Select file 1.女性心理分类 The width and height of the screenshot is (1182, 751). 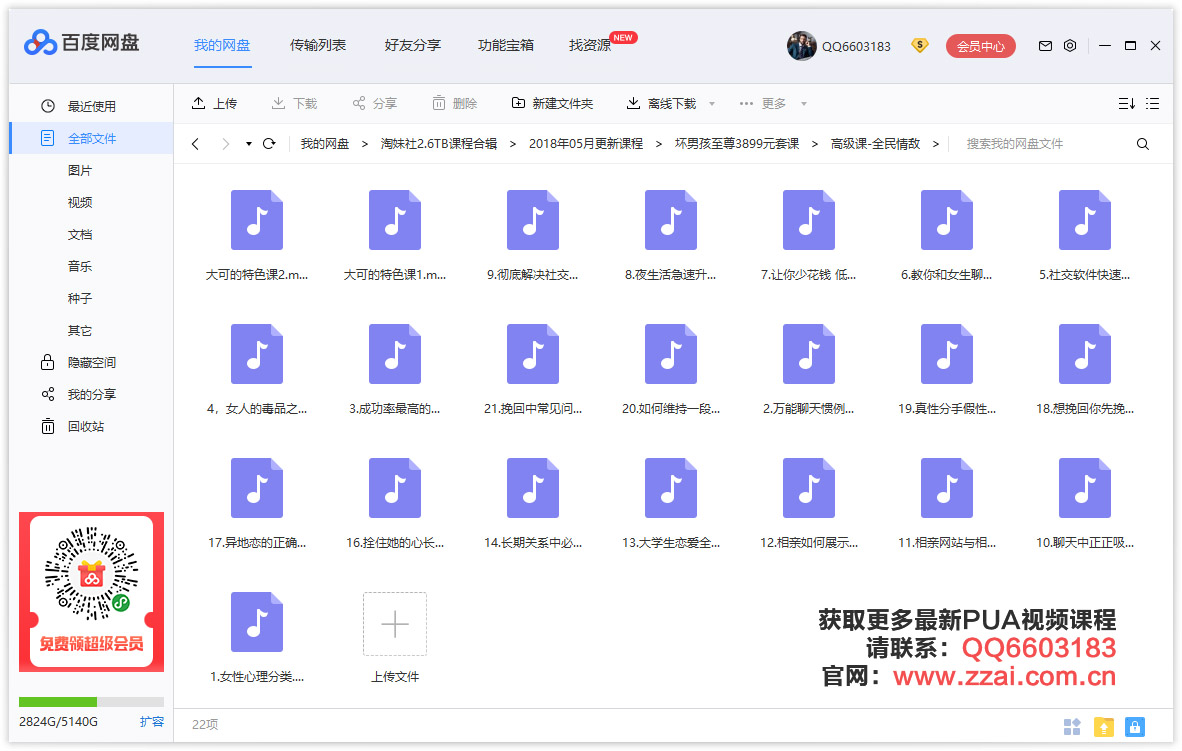click(257, 638)
